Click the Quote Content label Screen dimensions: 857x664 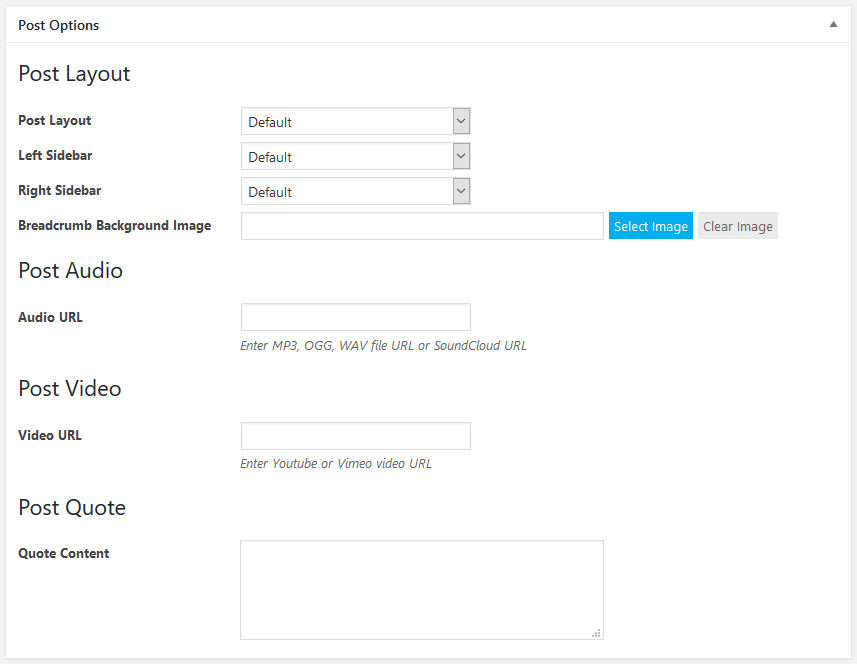64,554
